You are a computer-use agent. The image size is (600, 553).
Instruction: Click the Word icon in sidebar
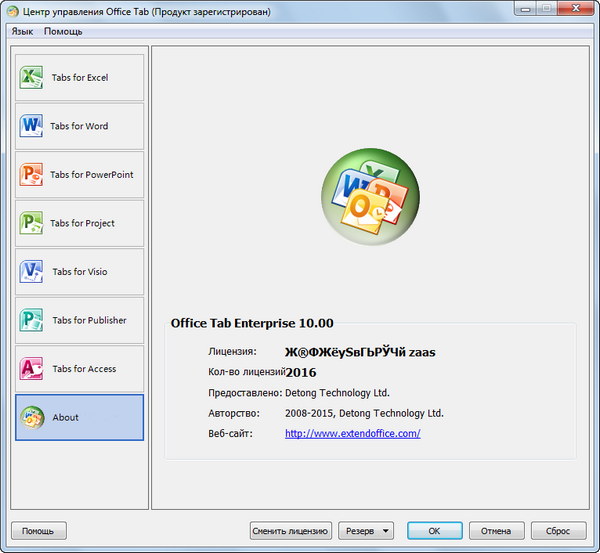point(31,127)
